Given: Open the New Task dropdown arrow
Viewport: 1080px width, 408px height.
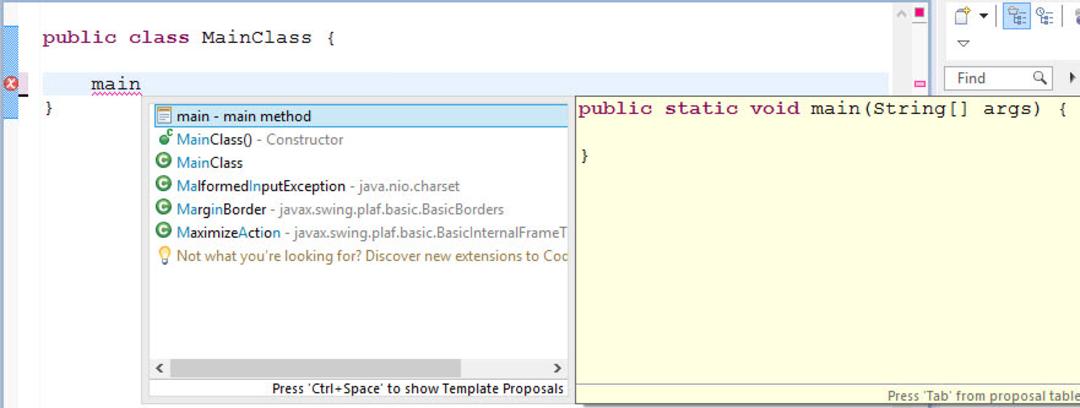Looking at the screenshot, I should [984, 16].
